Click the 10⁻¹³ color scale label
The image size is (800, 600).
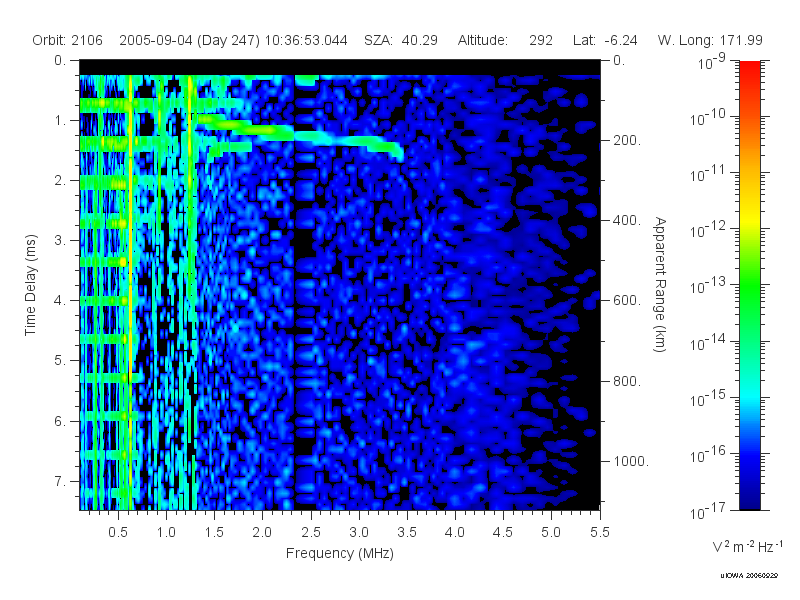(708, 286)
